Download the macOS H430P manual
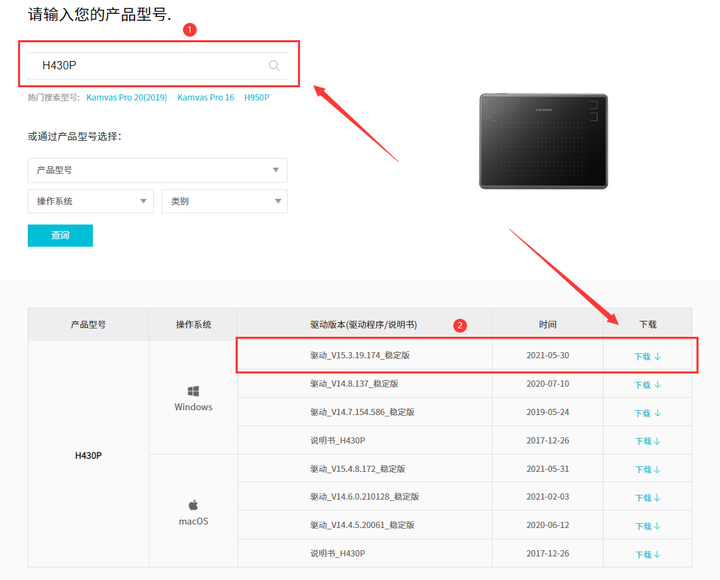This screenshot has width=720, height=580. pyautogui.click(x=647, y=554)
